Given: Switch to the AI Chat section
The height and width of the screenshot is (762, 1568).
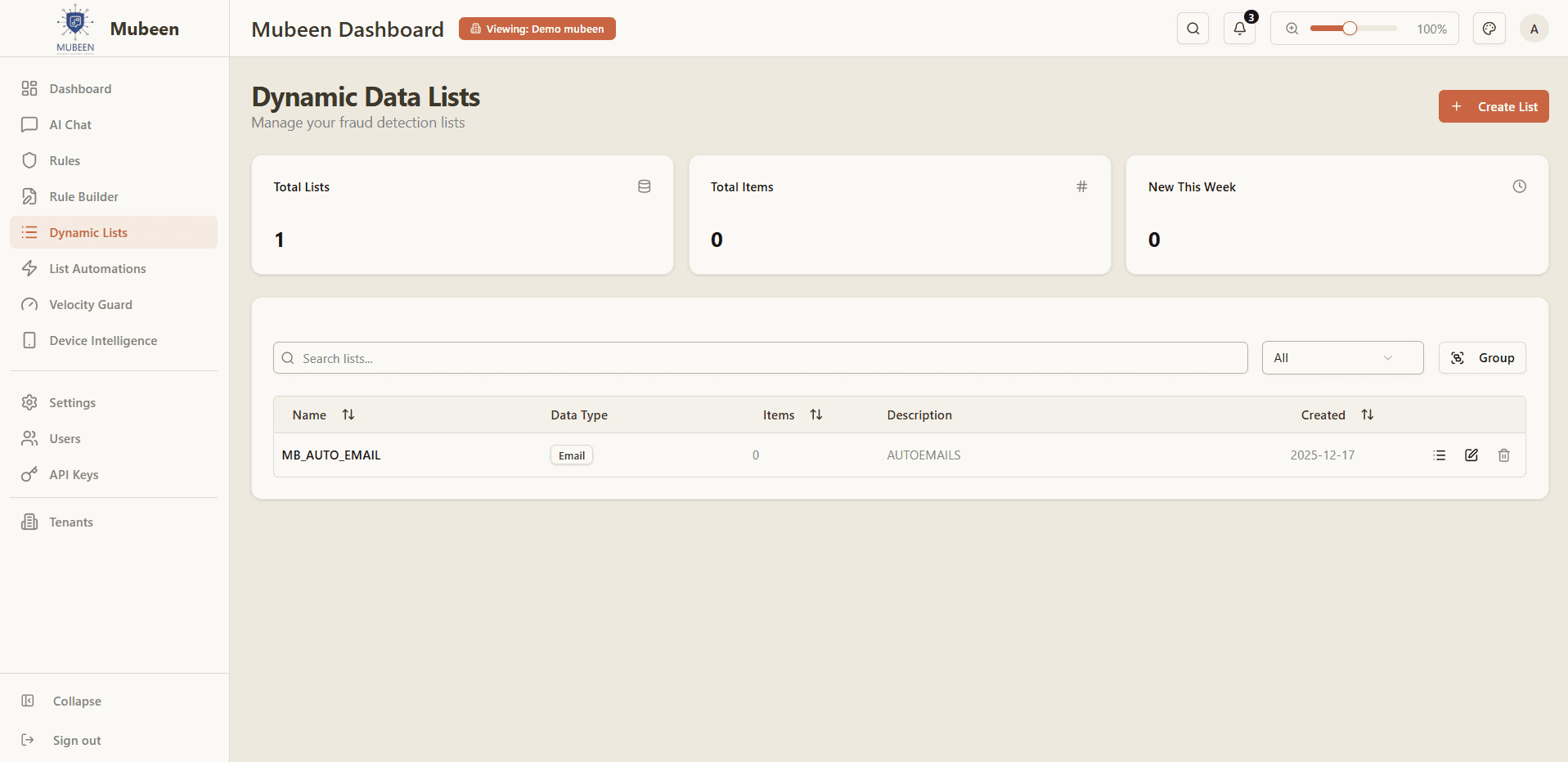Looking at the screenshot, I should [69, 124].
